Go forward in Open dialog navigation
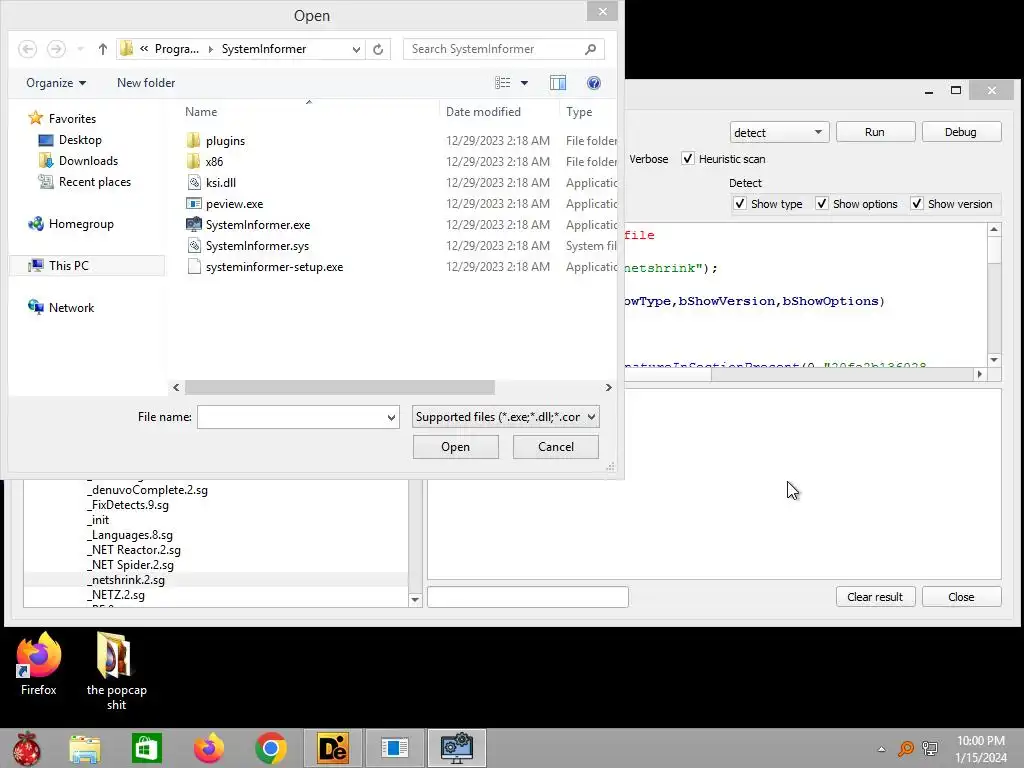The width and height of the screenshot is (1024, 768). tap(56, 49)
